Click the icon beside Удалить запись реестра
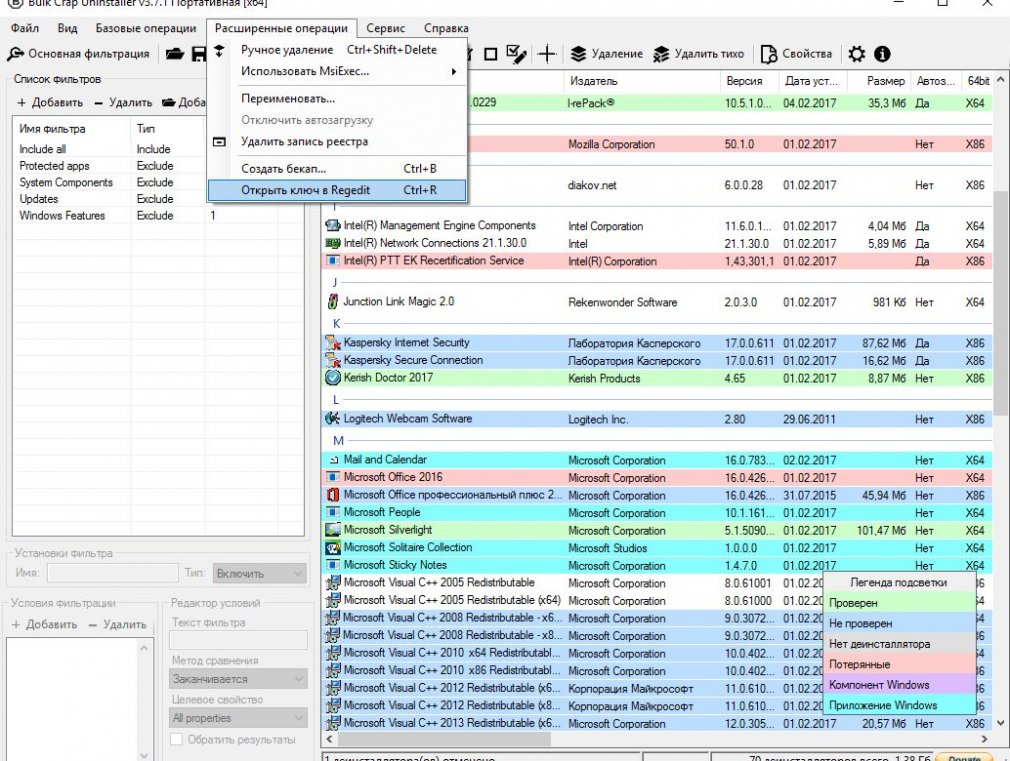 coord(219,142)
